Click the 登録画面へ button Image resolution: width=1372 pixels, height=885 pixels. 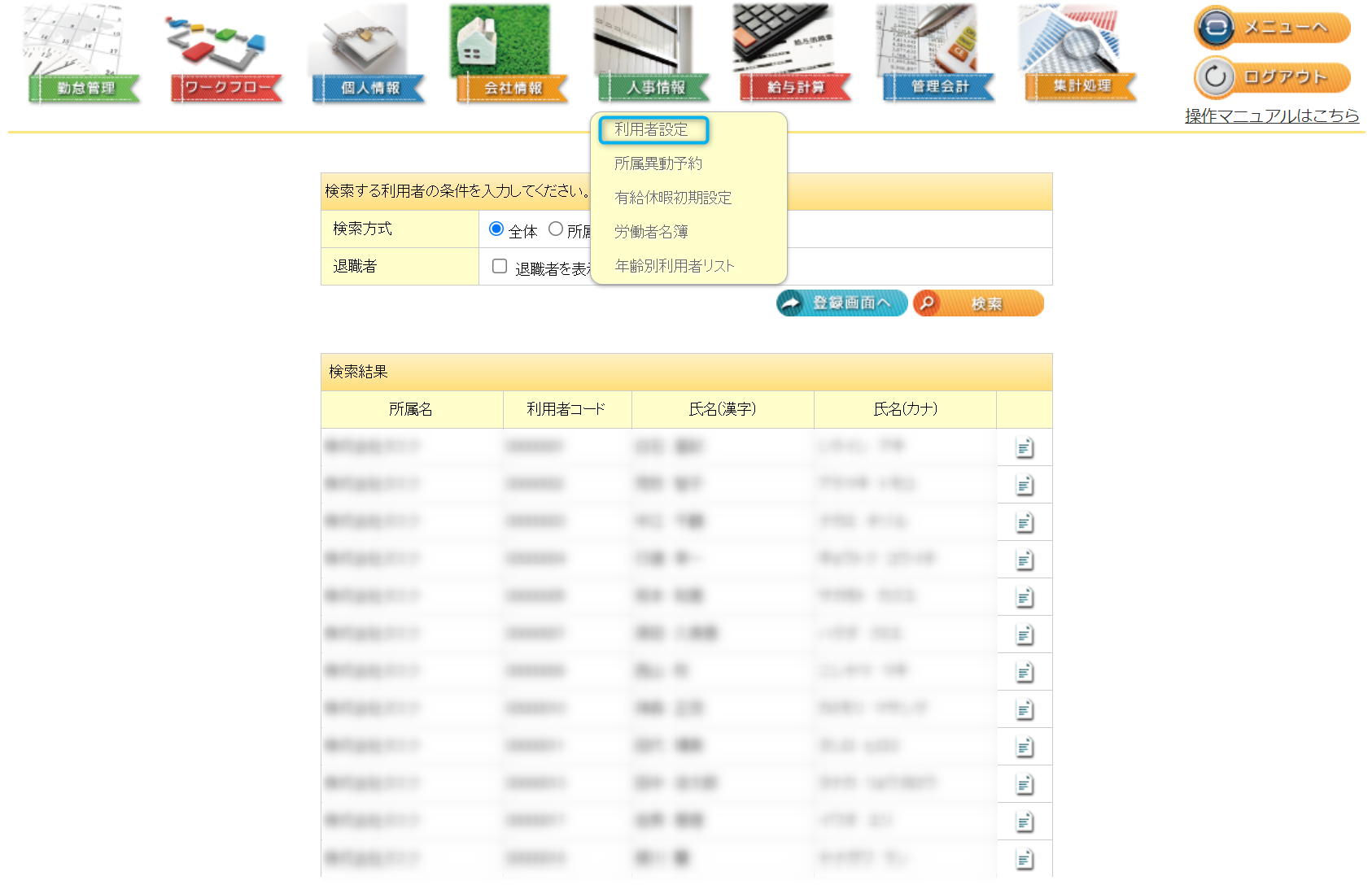841,303
